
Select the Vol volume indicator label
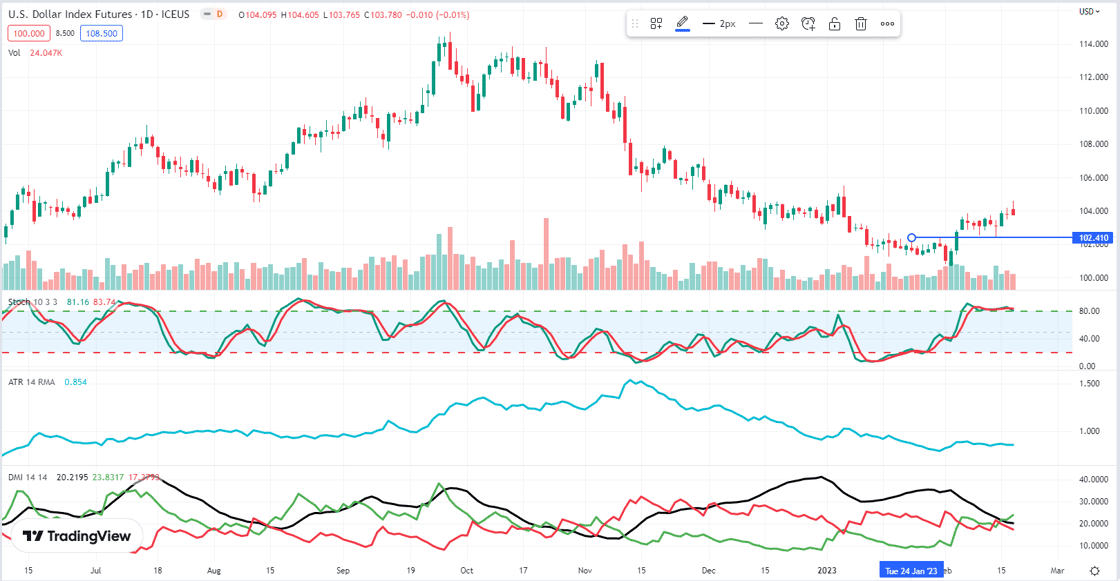click(14, 53)
